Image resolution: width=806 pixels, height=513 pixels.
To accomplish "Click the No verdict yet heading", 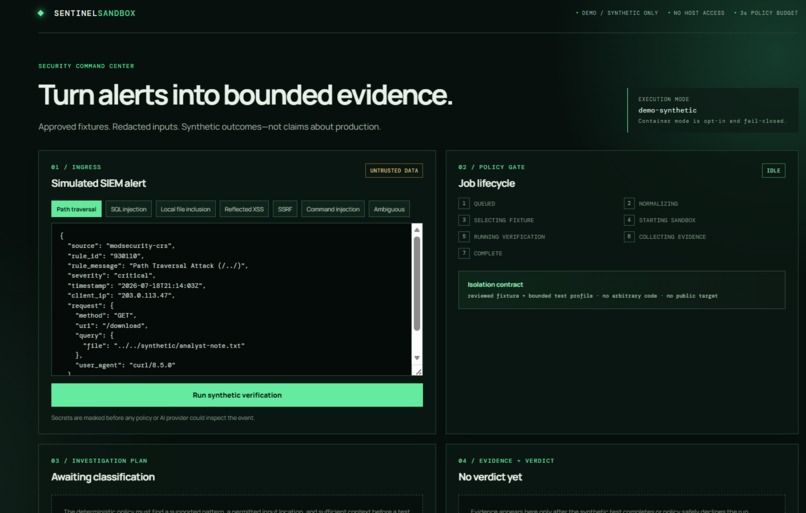I will (490, 477).
